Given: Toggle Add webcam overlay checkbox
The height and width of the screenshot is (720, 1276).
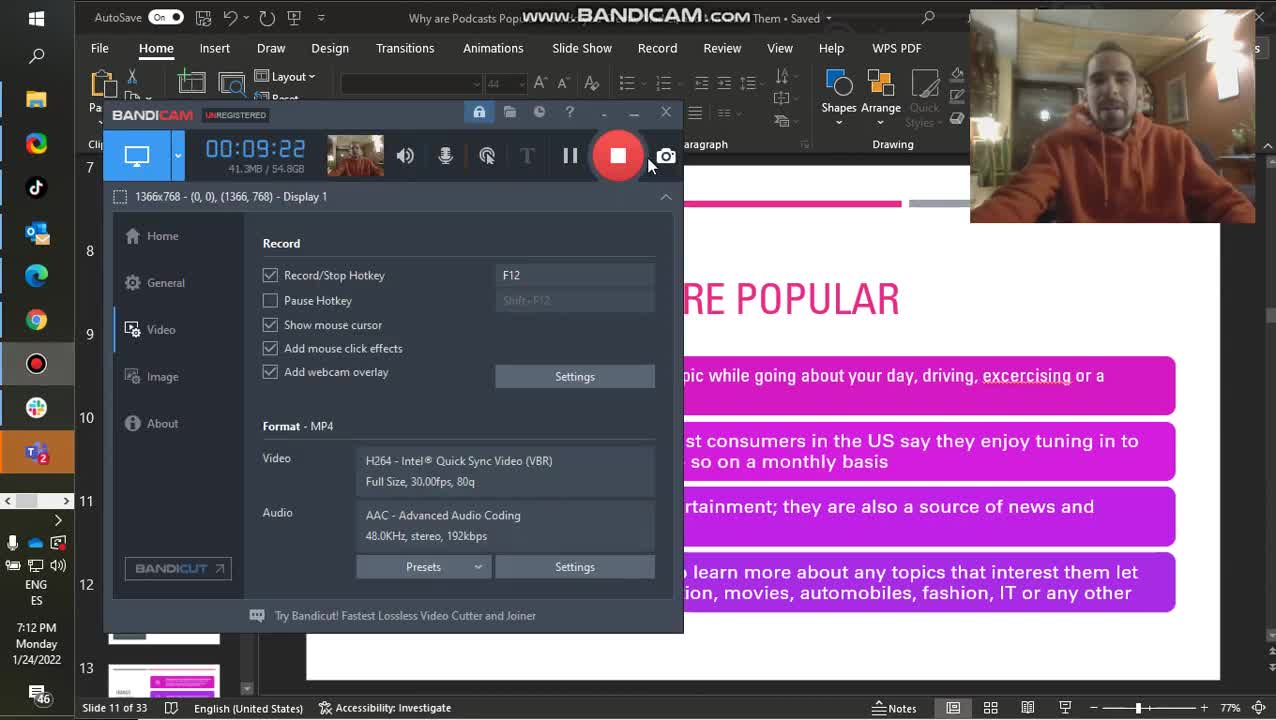Looking at the screenshot, I should point(270,372).
